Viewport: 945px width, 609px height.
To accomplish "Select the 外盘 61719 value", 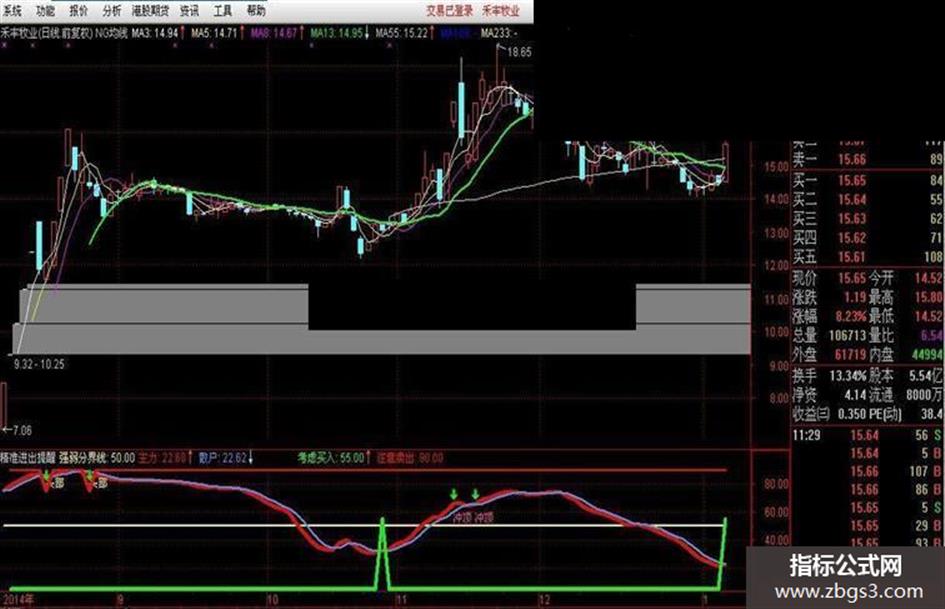I will pyautogui.click(x=850, y=355).
